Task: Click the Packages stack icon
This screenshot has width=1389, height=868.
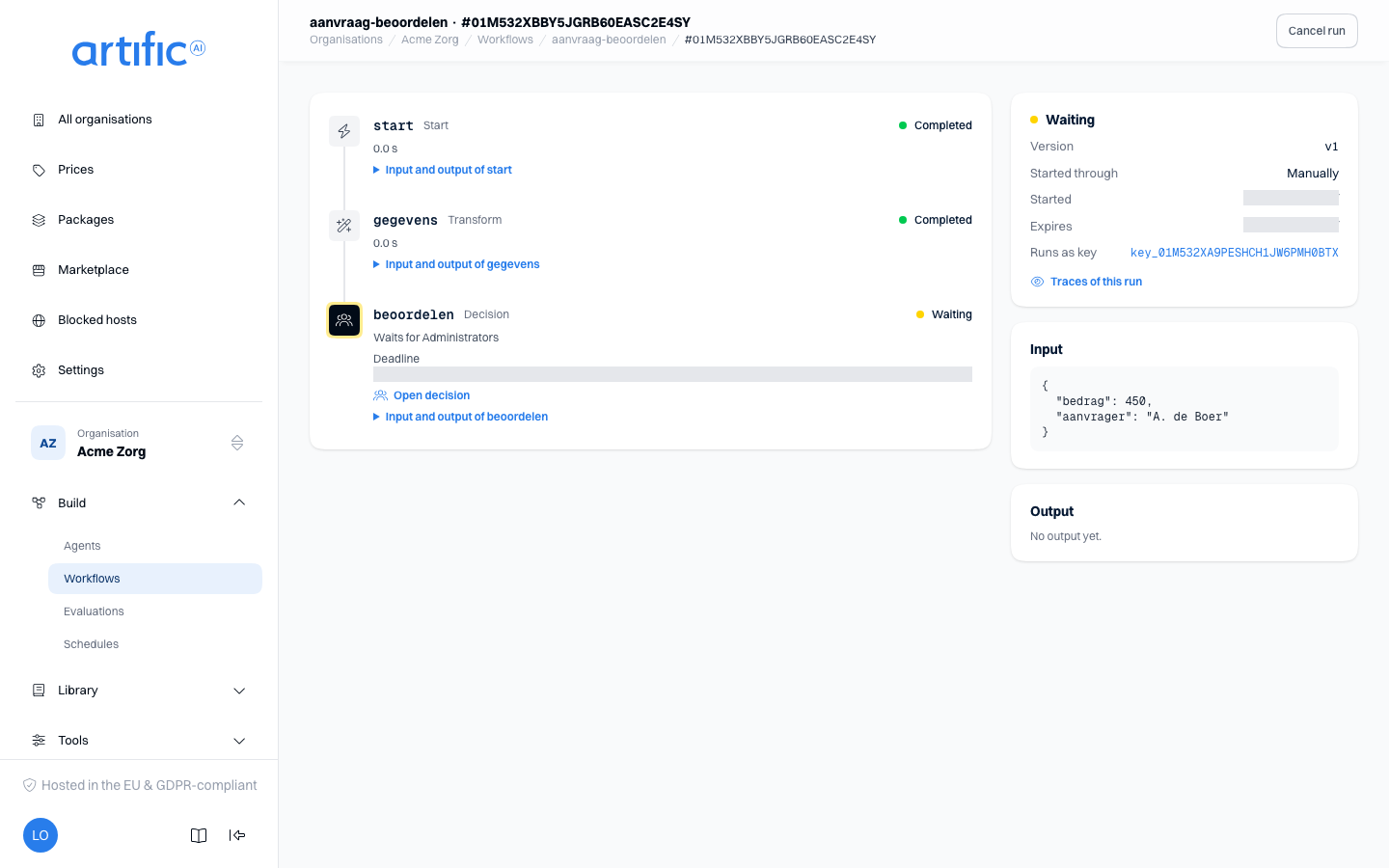Action: [39, 220]
